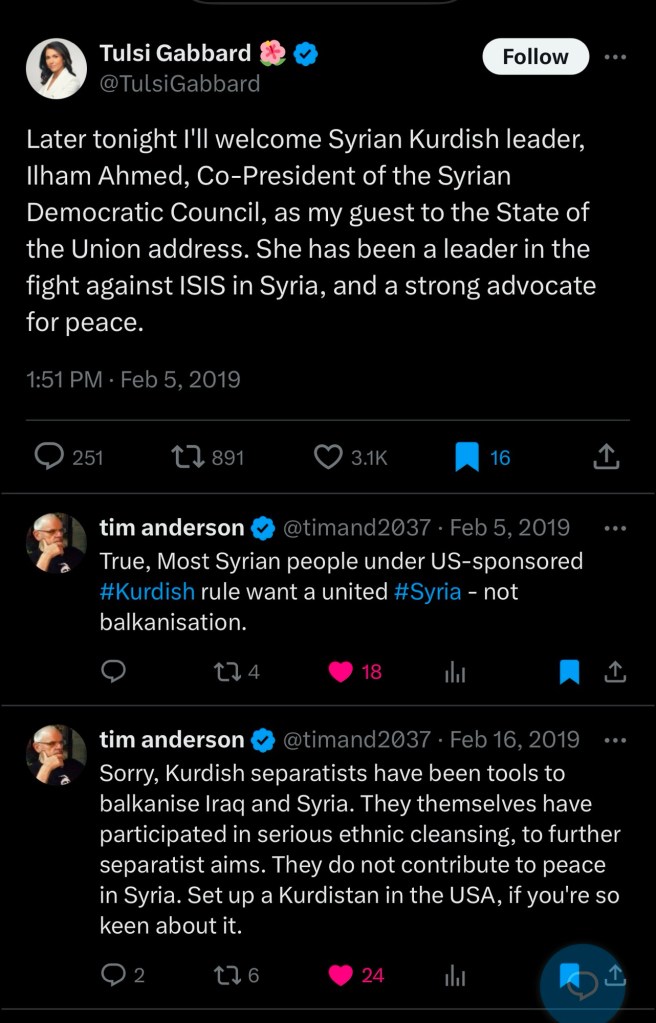Screen dimensions: 656x1023
Task: Open Tulsi Gabbard's profile picture
Action: point(56,68)
